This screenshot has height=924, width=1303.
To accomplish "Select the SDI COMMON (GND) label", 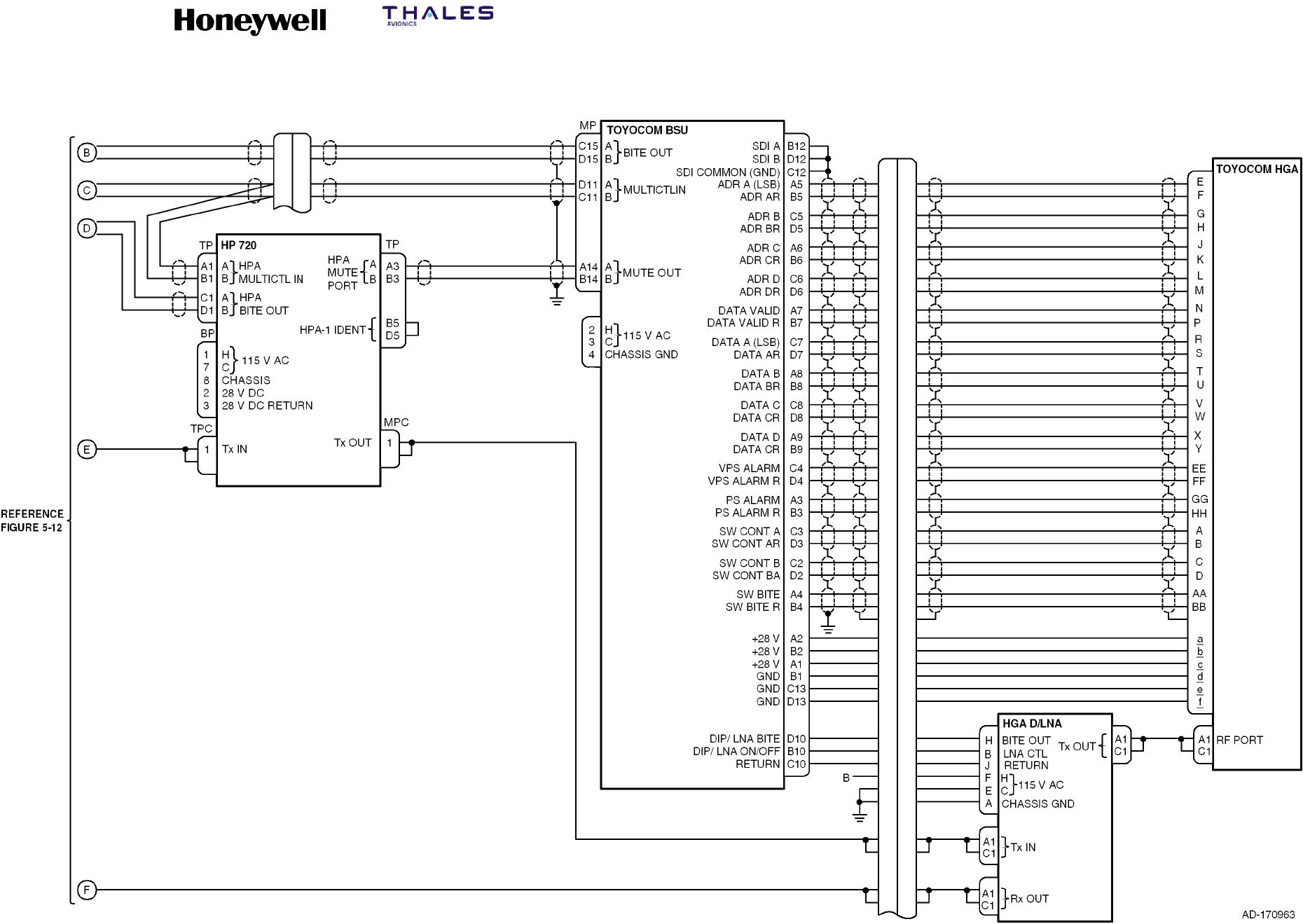I will pyautogui.click(x=728, y=172).
